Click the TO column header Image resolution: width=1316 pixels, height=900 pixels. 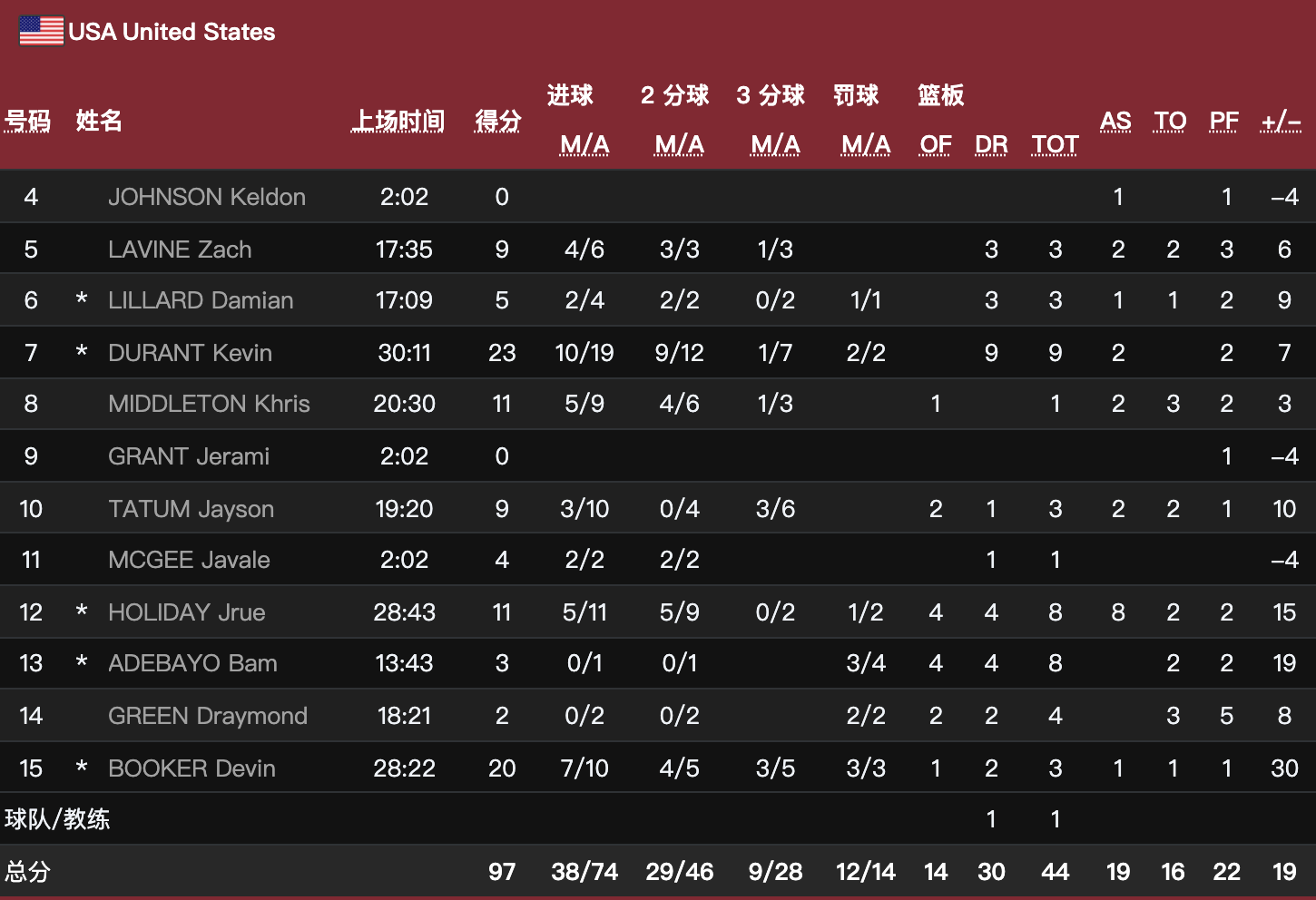point(1170,121)
